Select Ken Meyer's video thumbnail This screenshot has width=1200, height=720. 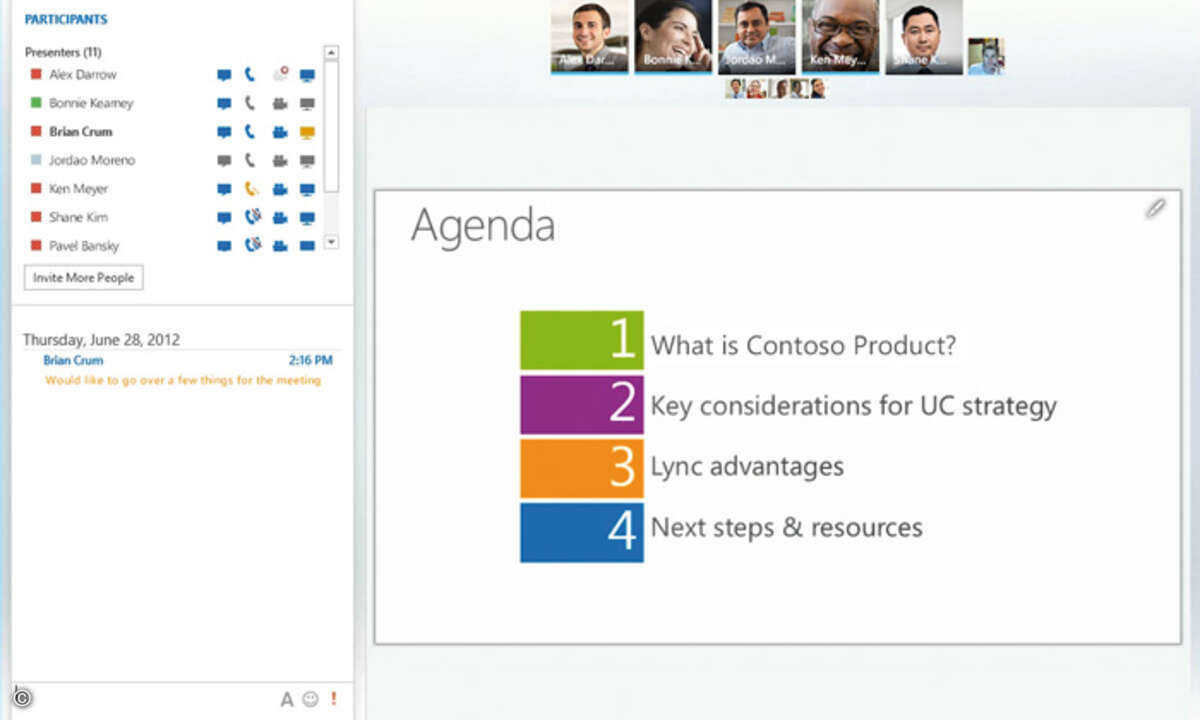pyautogui.click(x=840, y=37)
